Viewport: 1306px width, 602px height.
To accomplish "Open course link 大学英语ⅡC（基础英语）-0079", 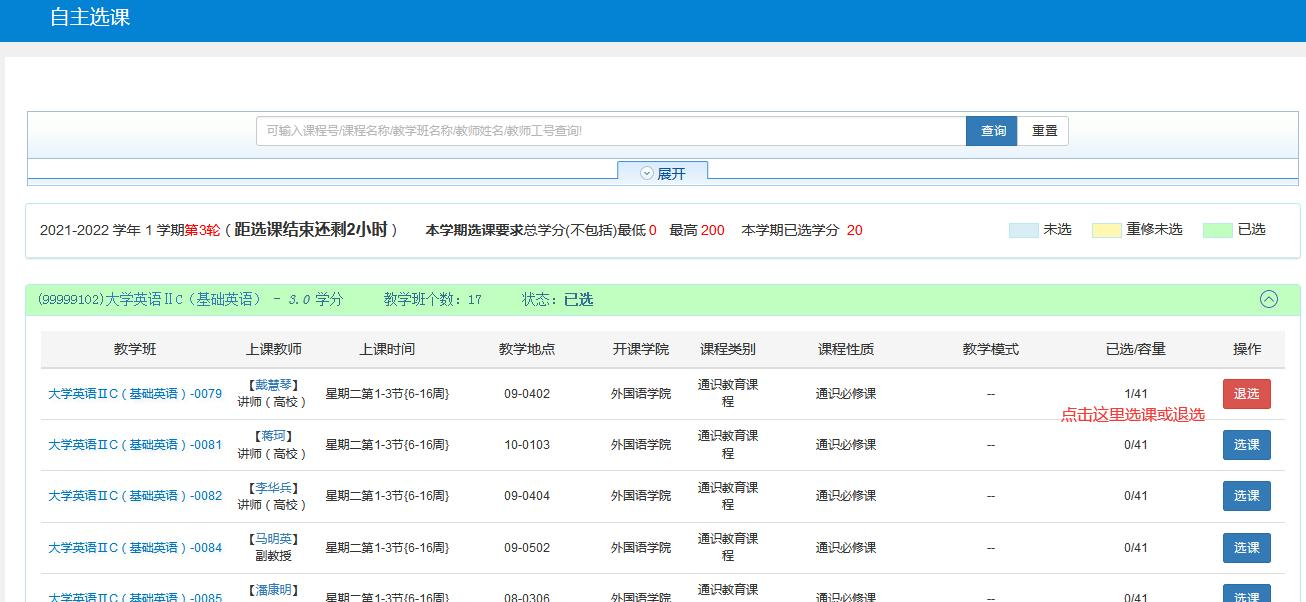I will point(133,394).
